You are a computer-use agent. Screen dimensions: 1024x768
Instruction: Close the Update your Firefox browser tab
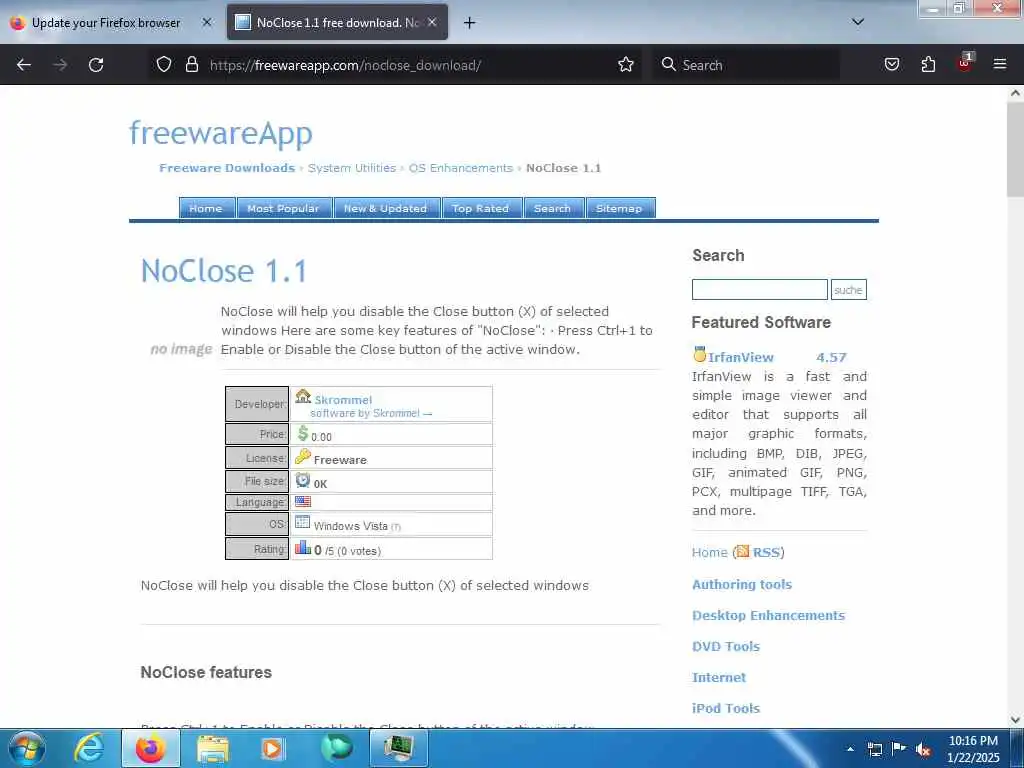[x=206, y=22]
